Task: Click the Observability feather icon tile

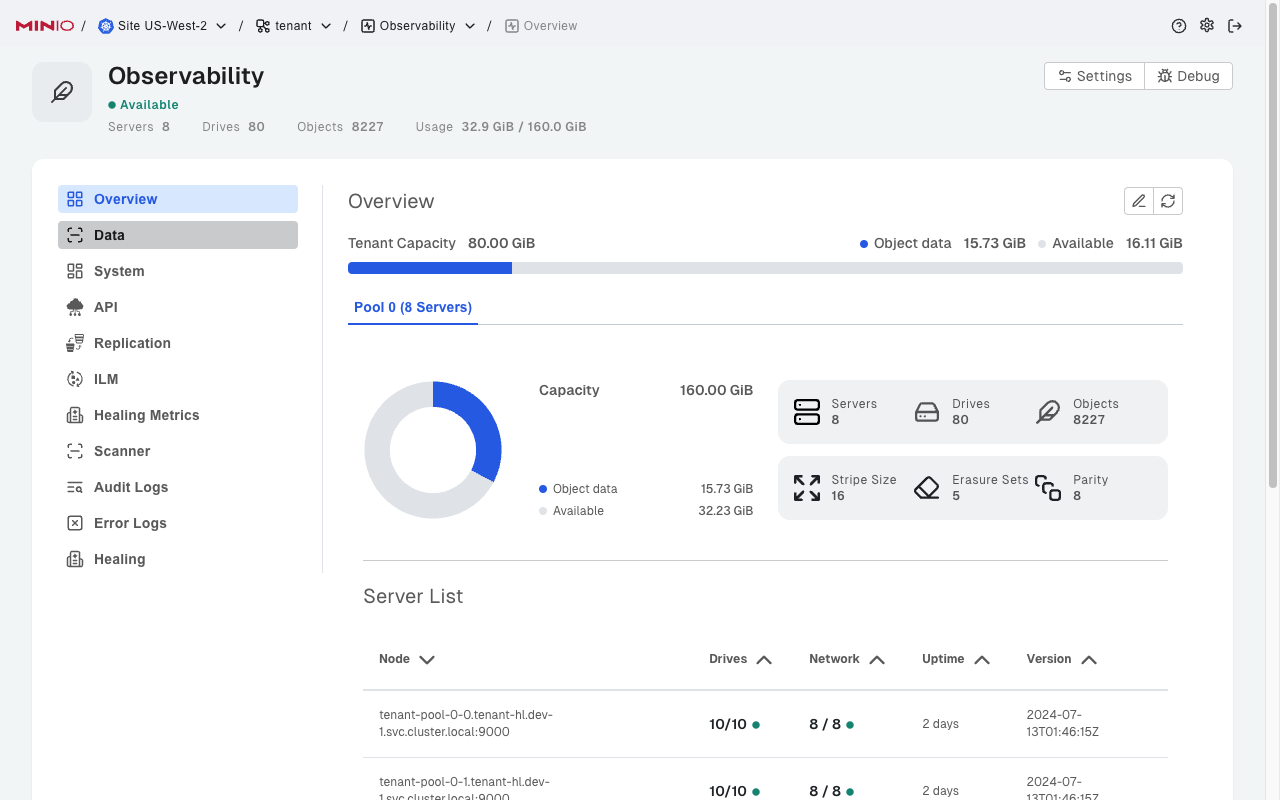Action: (x=62, y=92)
